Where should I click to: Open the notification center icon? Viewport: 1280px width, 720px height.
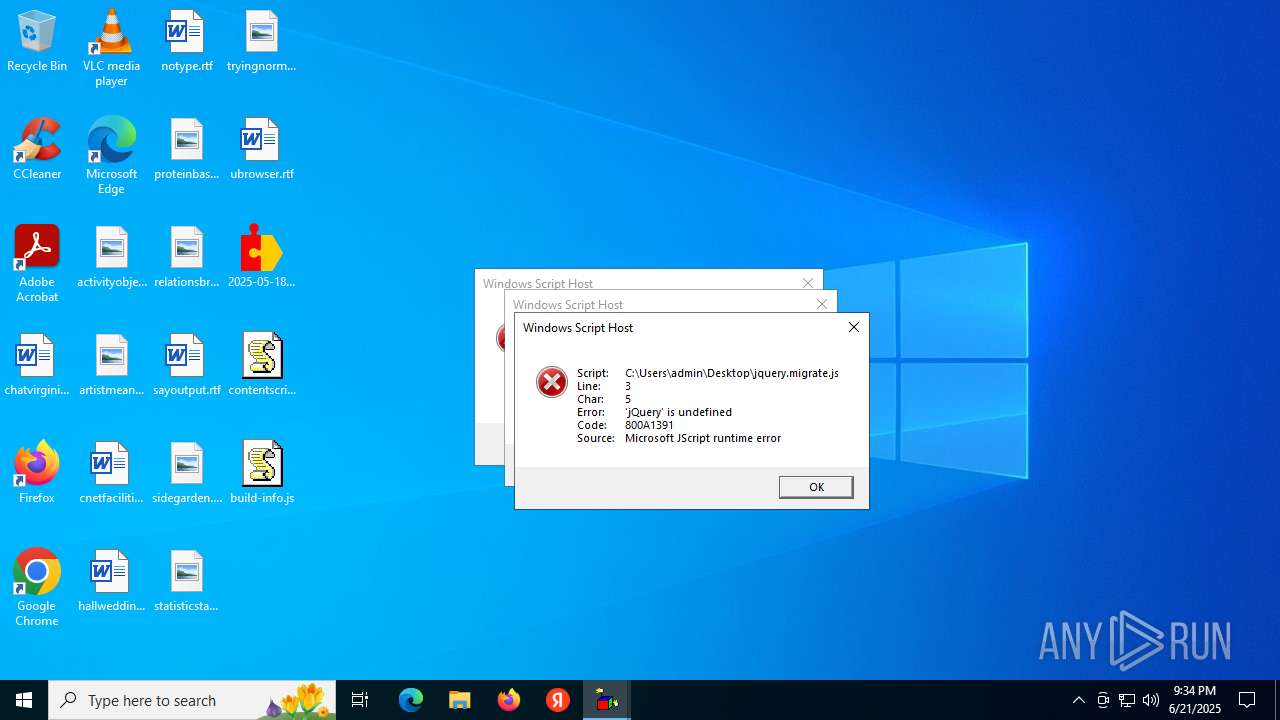pyautogui.click(x=1248, y=700)
